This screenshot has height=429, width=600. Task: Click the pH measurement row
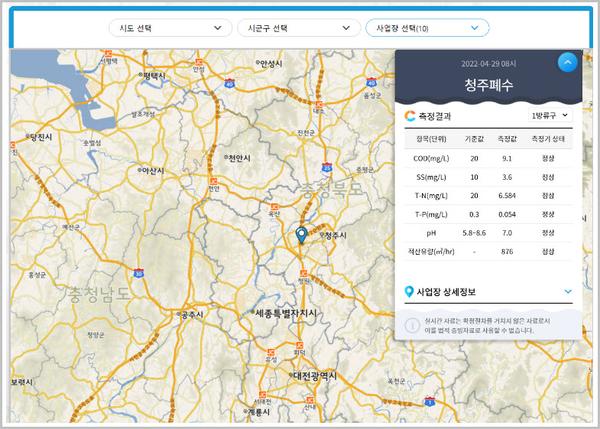(x=488, y=233)
